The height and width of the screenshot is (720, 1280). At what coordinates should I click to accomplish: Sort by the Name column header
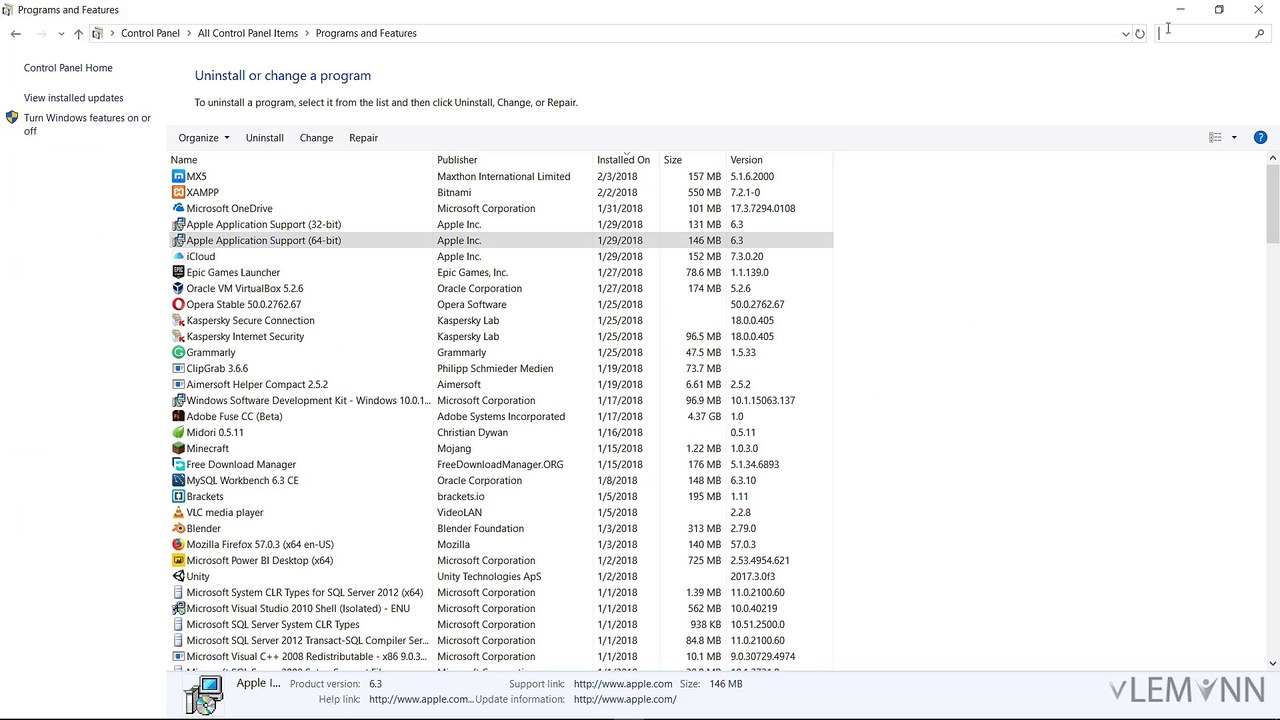(300, 160)
